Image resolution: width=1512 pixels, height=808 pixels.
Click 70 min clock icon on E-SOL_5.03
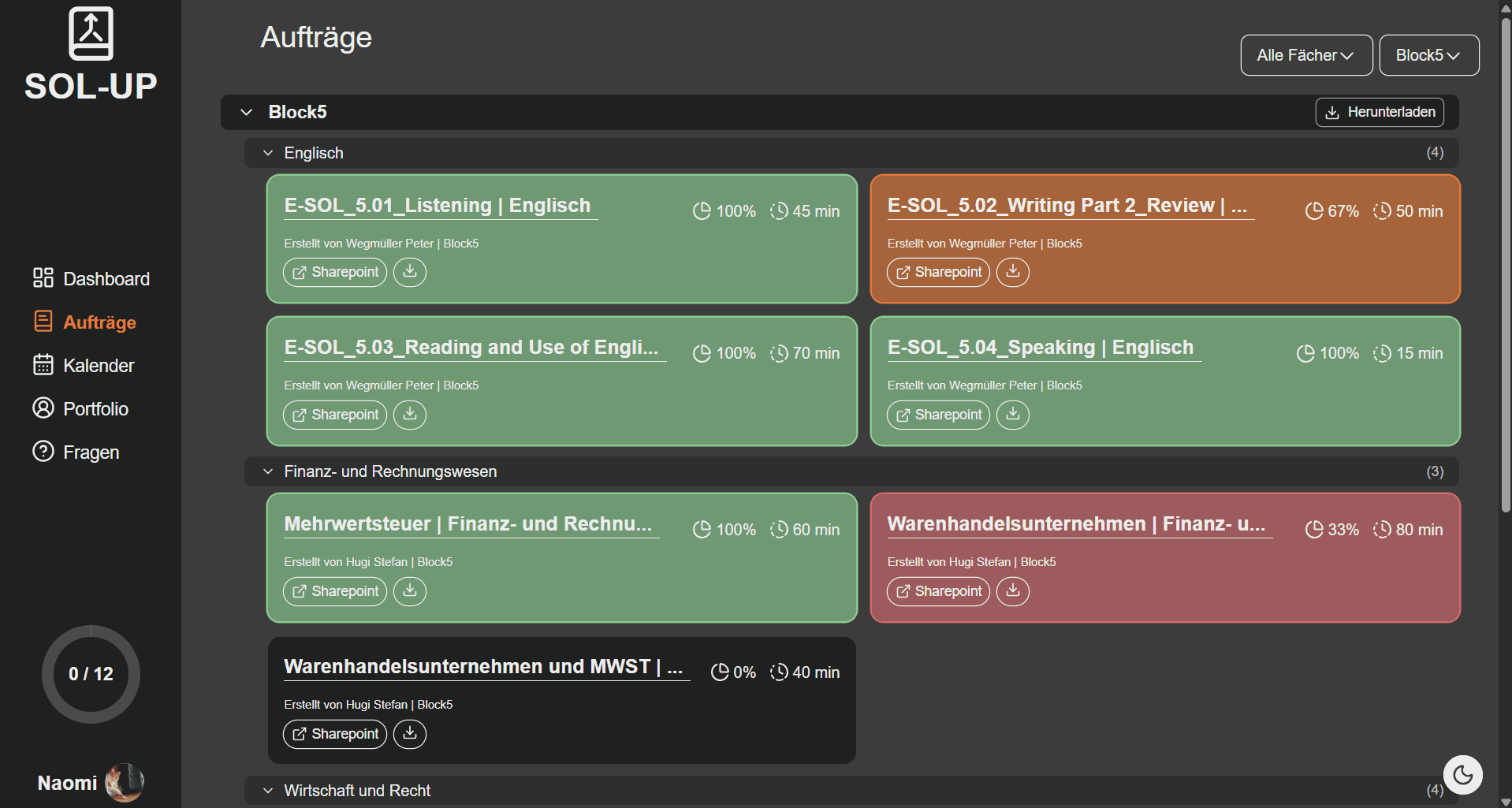pos(779,353)
